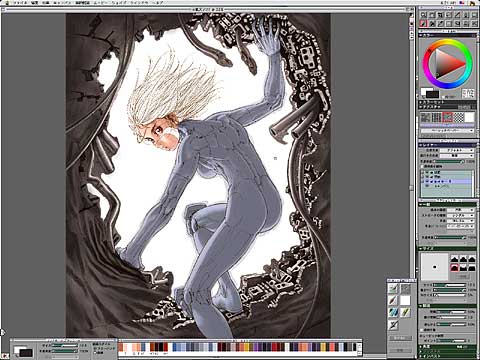
Task: Select the yellow-green brush in the small brush palette
Action: (405, 312)
